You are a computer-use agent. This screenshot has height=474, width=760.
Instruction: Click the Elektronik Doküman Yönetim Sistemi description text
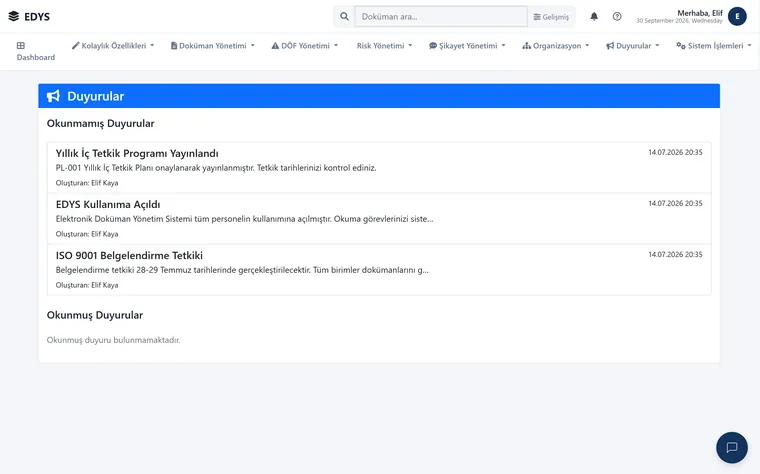coord(244,219)
